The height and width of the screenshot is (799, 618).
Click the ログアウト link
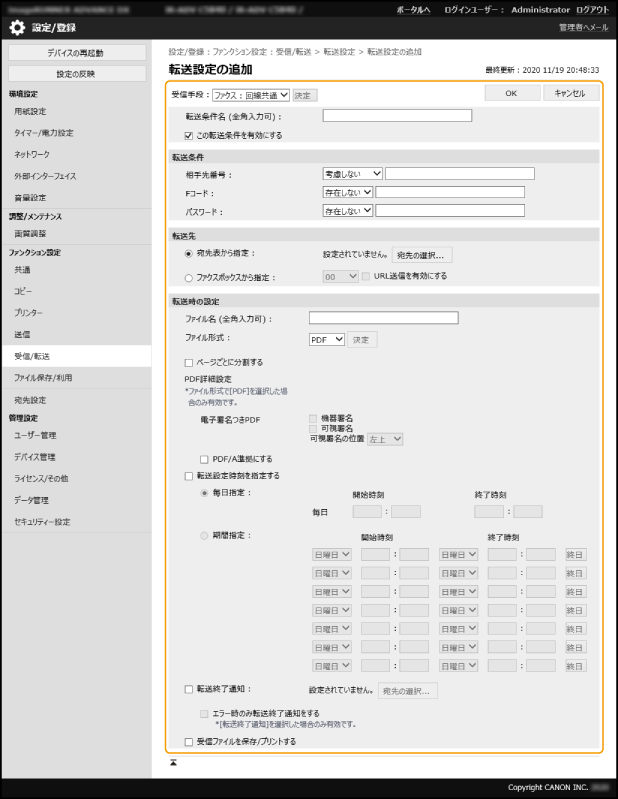[590, 9]
